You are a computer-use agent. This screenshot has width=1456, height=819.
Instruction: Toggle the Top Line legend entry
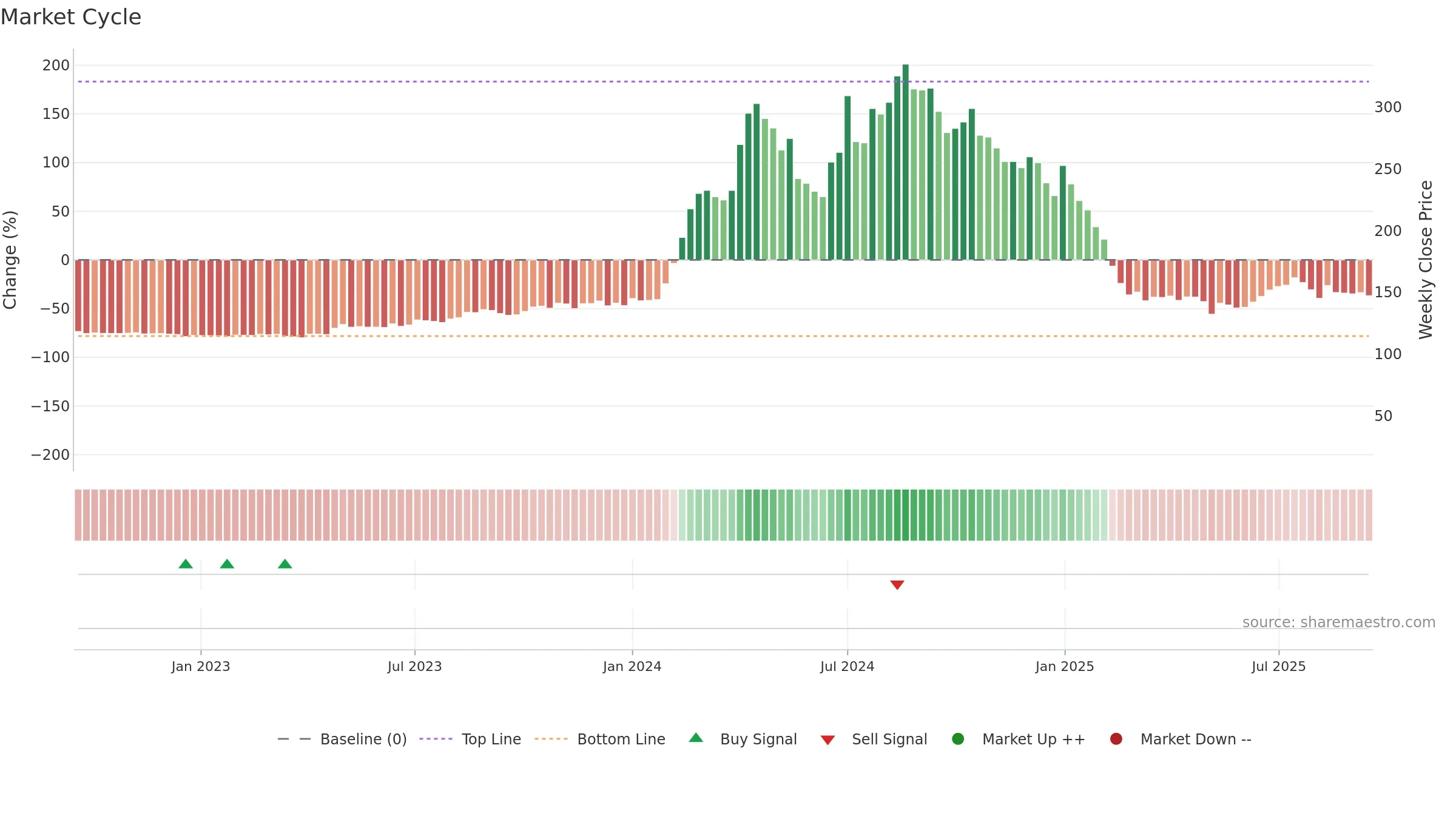[x=470, y=739]
